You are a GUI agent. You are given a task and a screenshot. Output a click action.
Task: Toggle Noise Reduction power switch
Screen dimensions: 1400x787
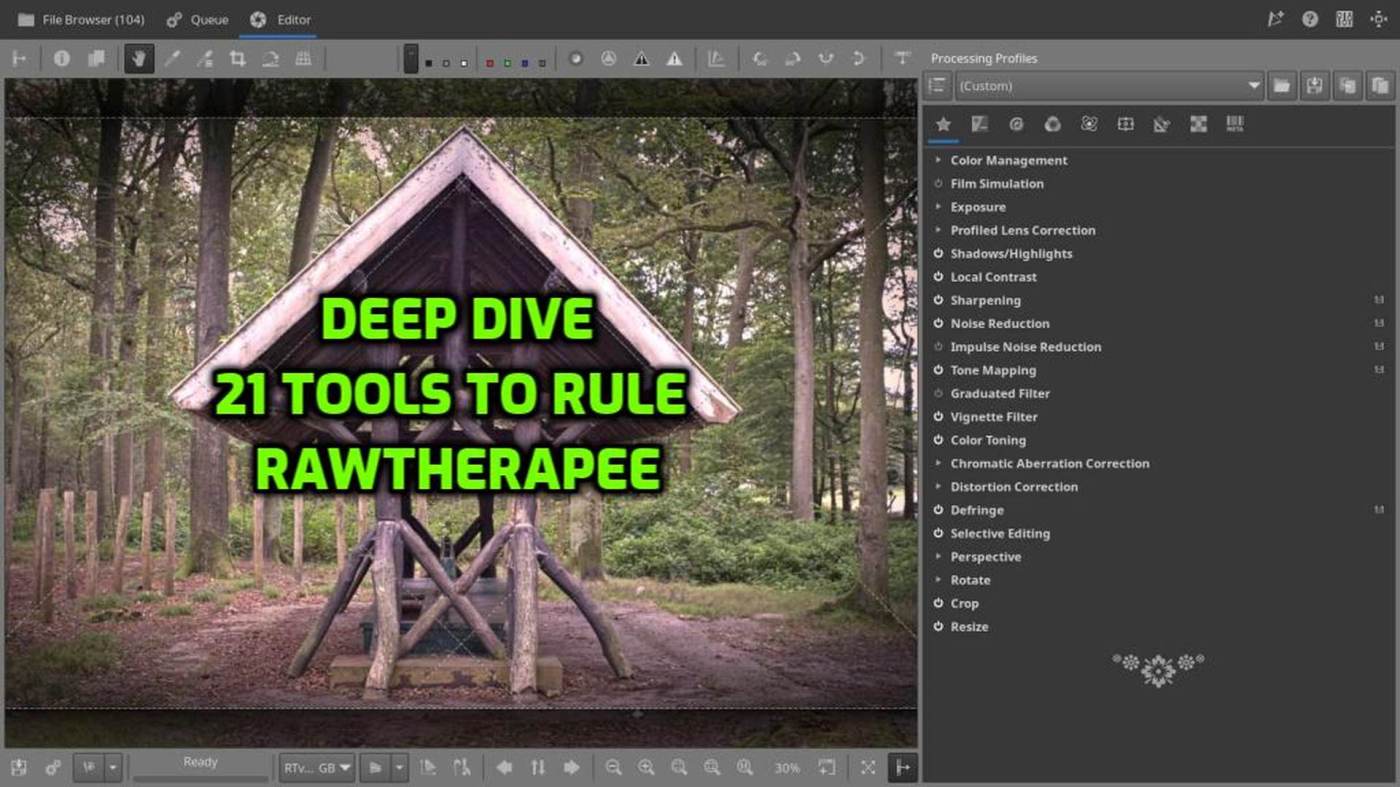(x=938, y=324)
